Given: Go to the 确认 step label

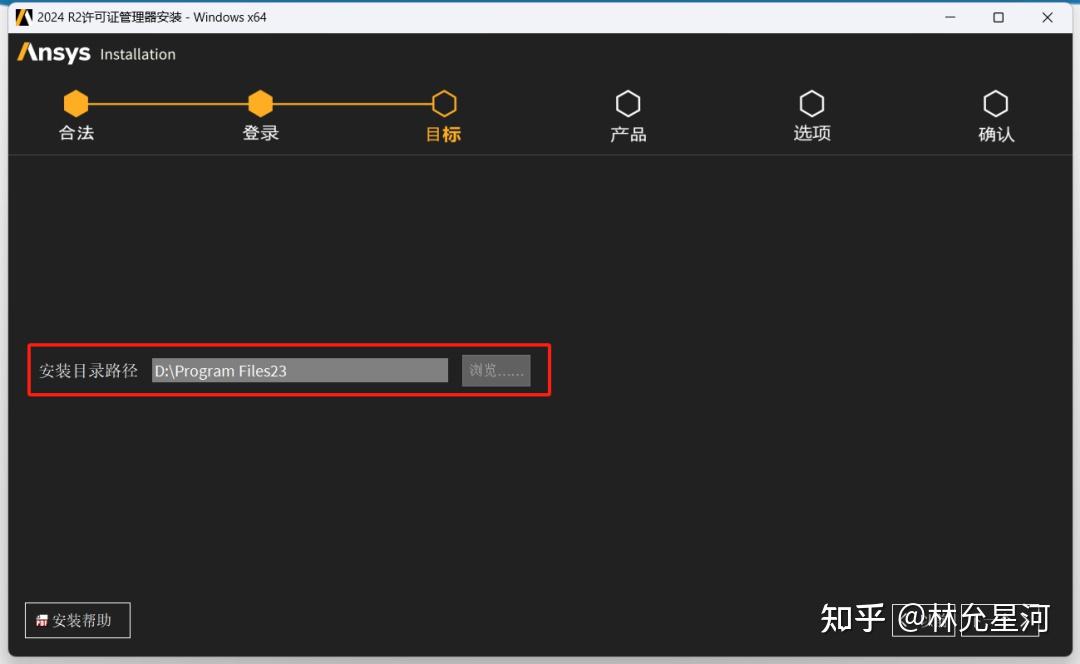Looking at the screenshot, I should tap(996, 131).
